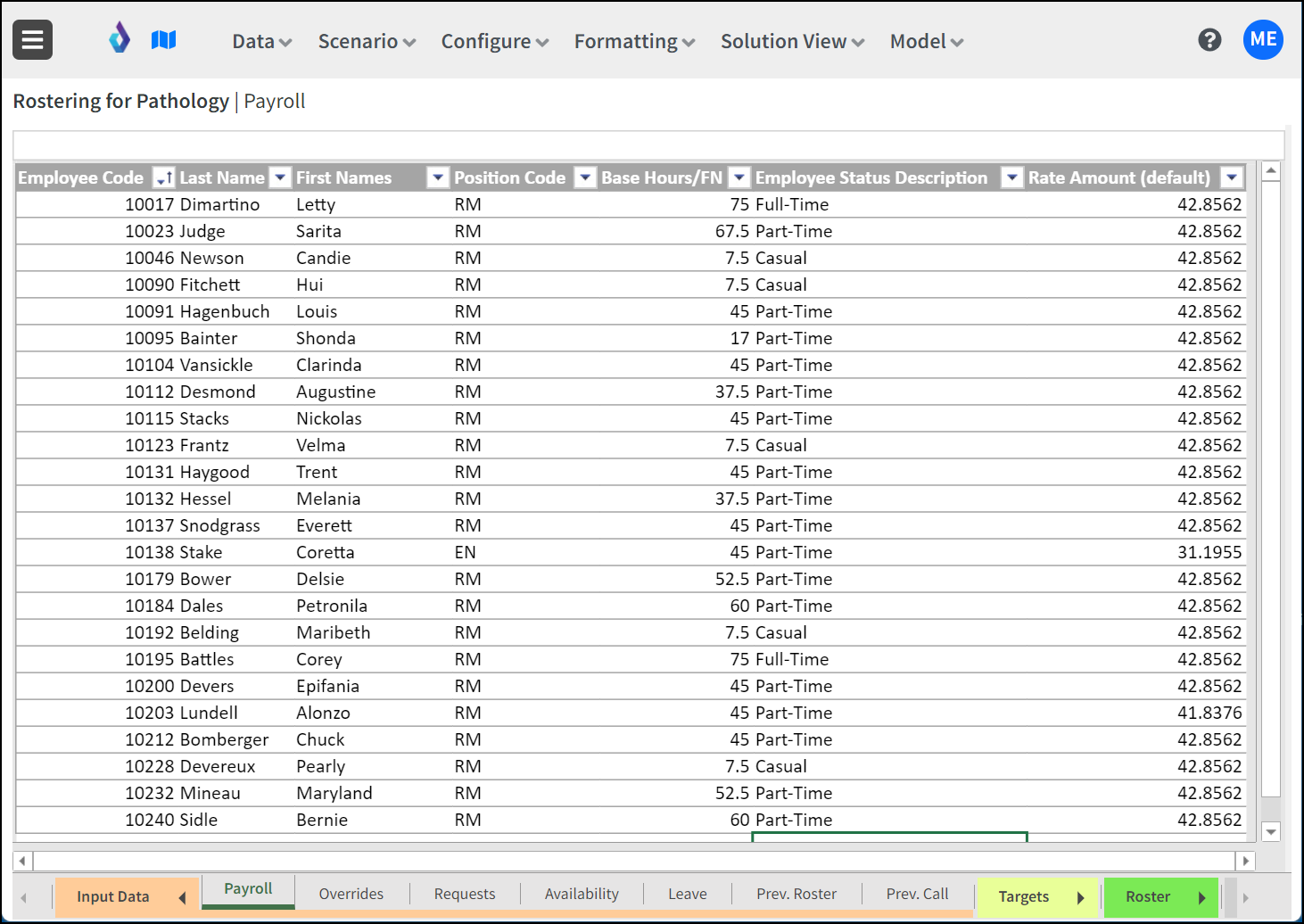1304x924 pixels.
Task: Open the Model menu
Action: (x=927, y=41)
